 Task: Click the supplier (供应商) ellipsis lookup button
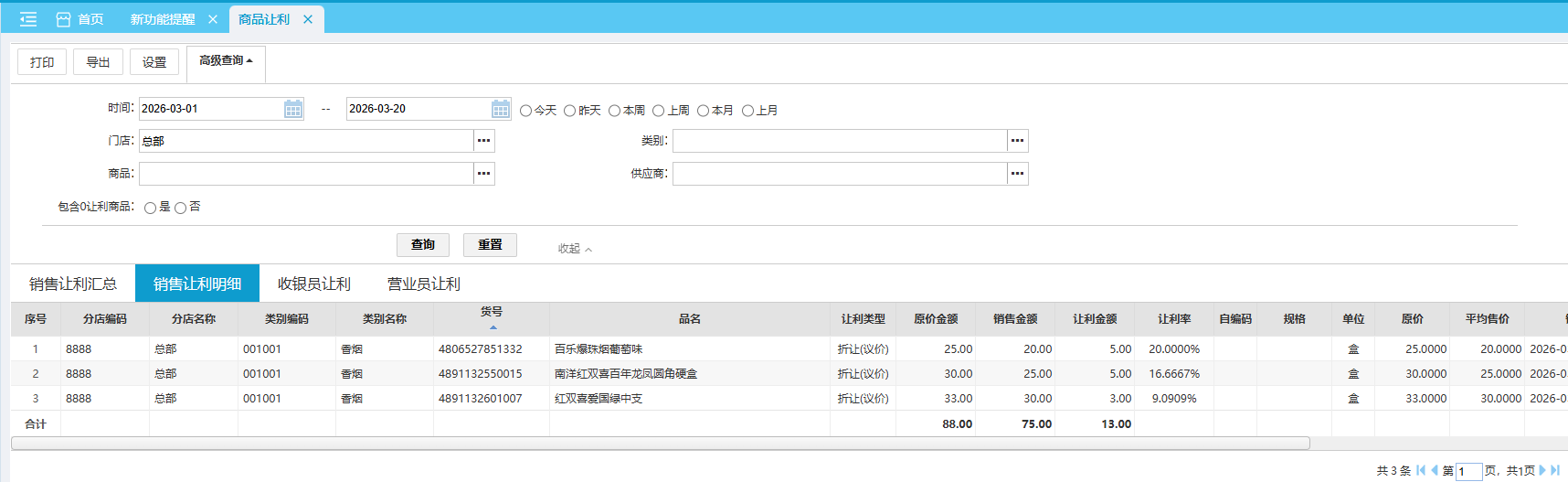(x=1017, y=174)
